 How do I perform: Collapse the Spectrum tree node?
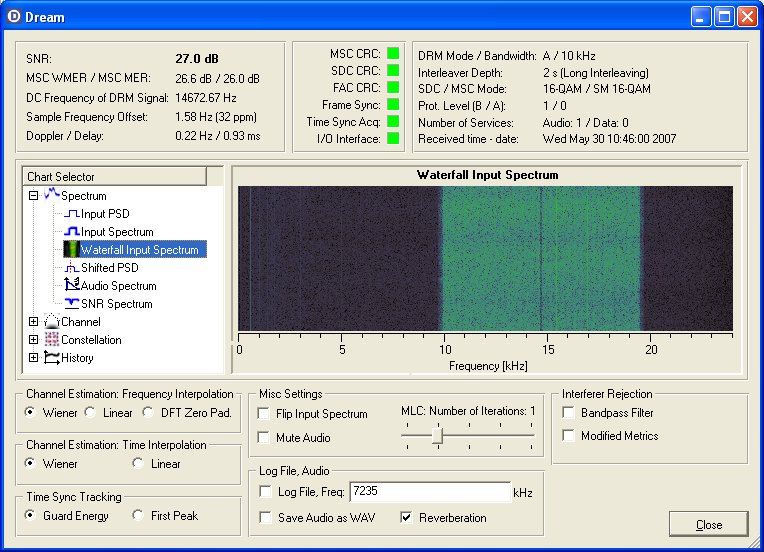coord(34,196)
